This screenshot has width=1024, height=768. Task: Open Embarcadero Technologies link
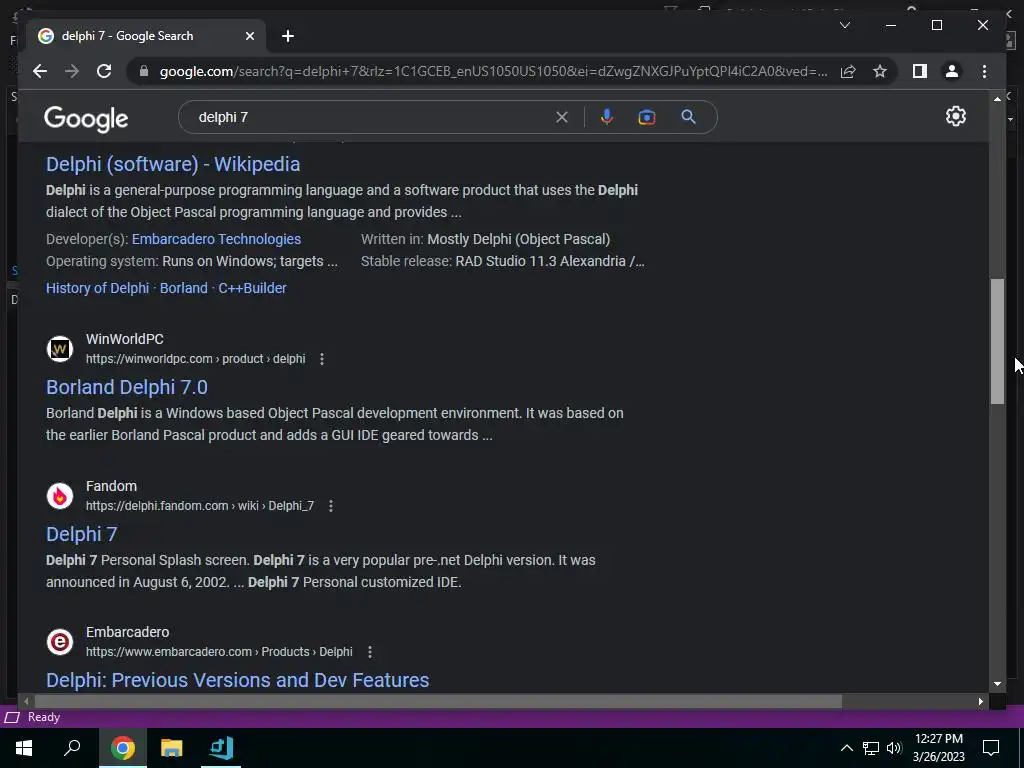216,239
